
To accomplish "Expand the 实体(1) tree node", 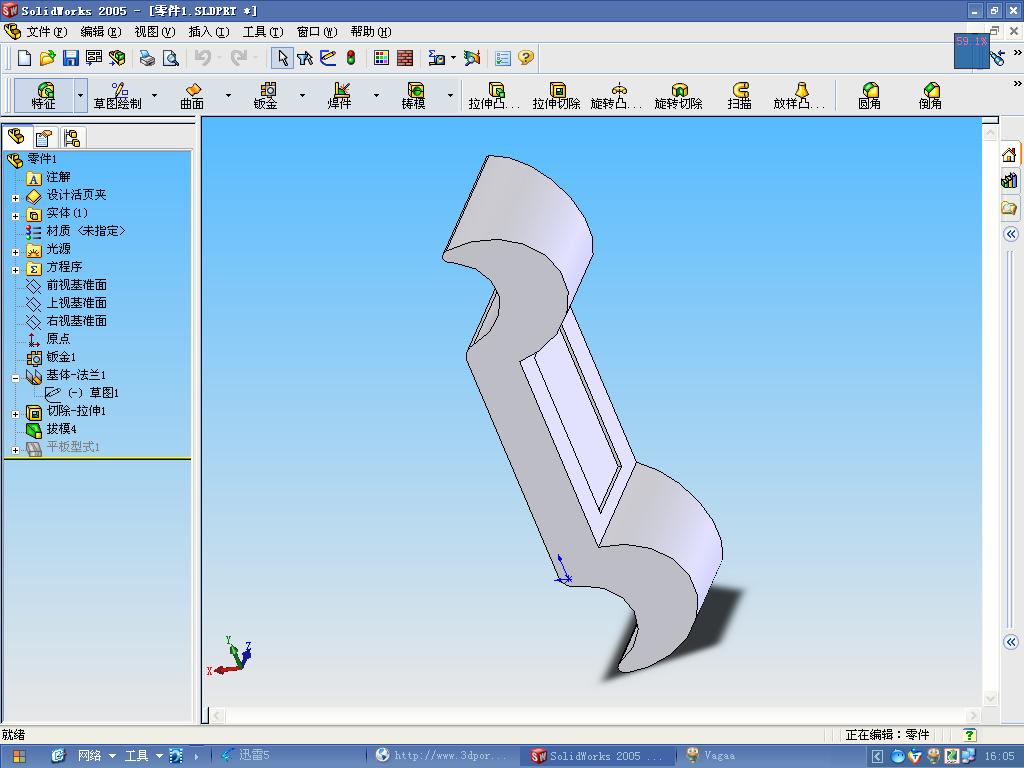I will click(x=15, y=216).
